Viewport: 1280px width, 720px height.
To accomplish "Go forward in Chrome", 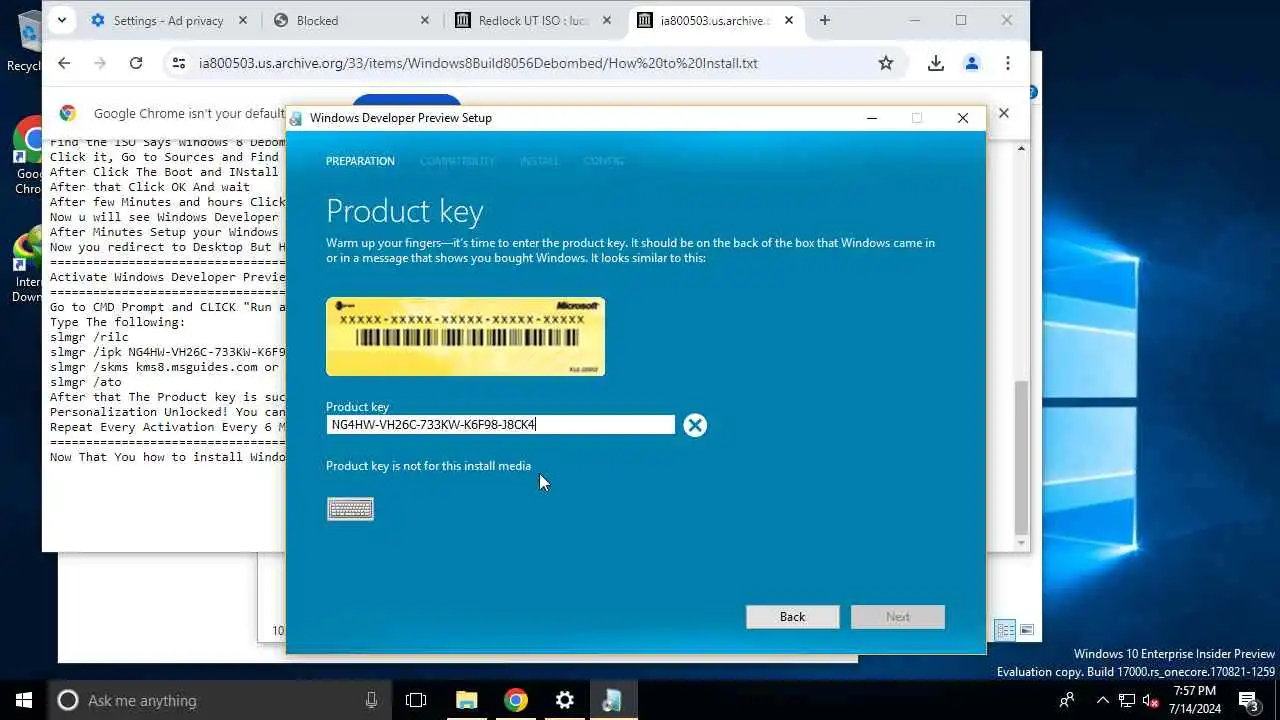I will coord(100,63).
